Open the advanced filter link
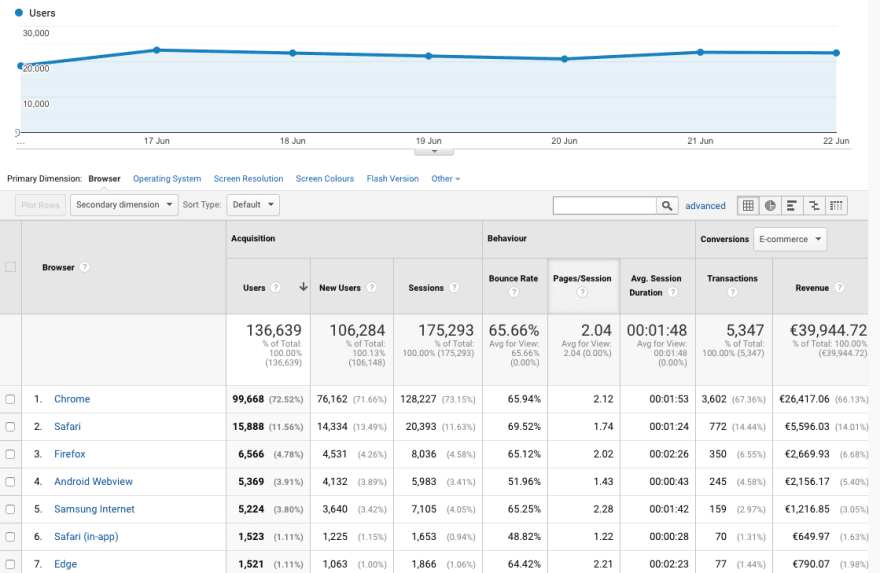 [x=705, y=206]
